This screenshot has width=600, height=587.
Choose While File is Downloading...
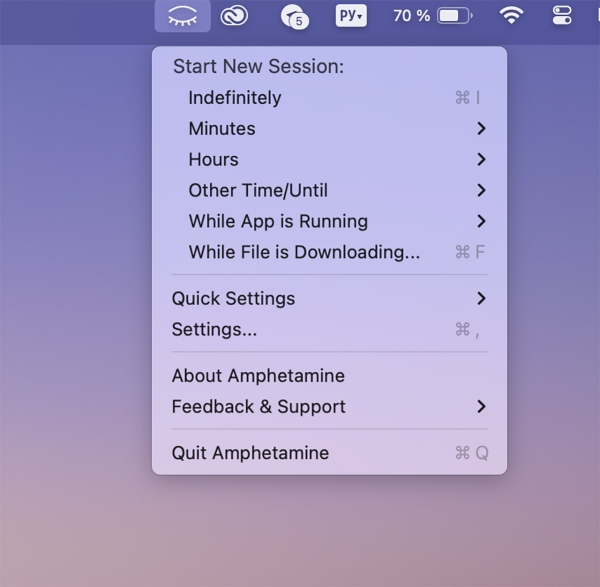[329, 252]
